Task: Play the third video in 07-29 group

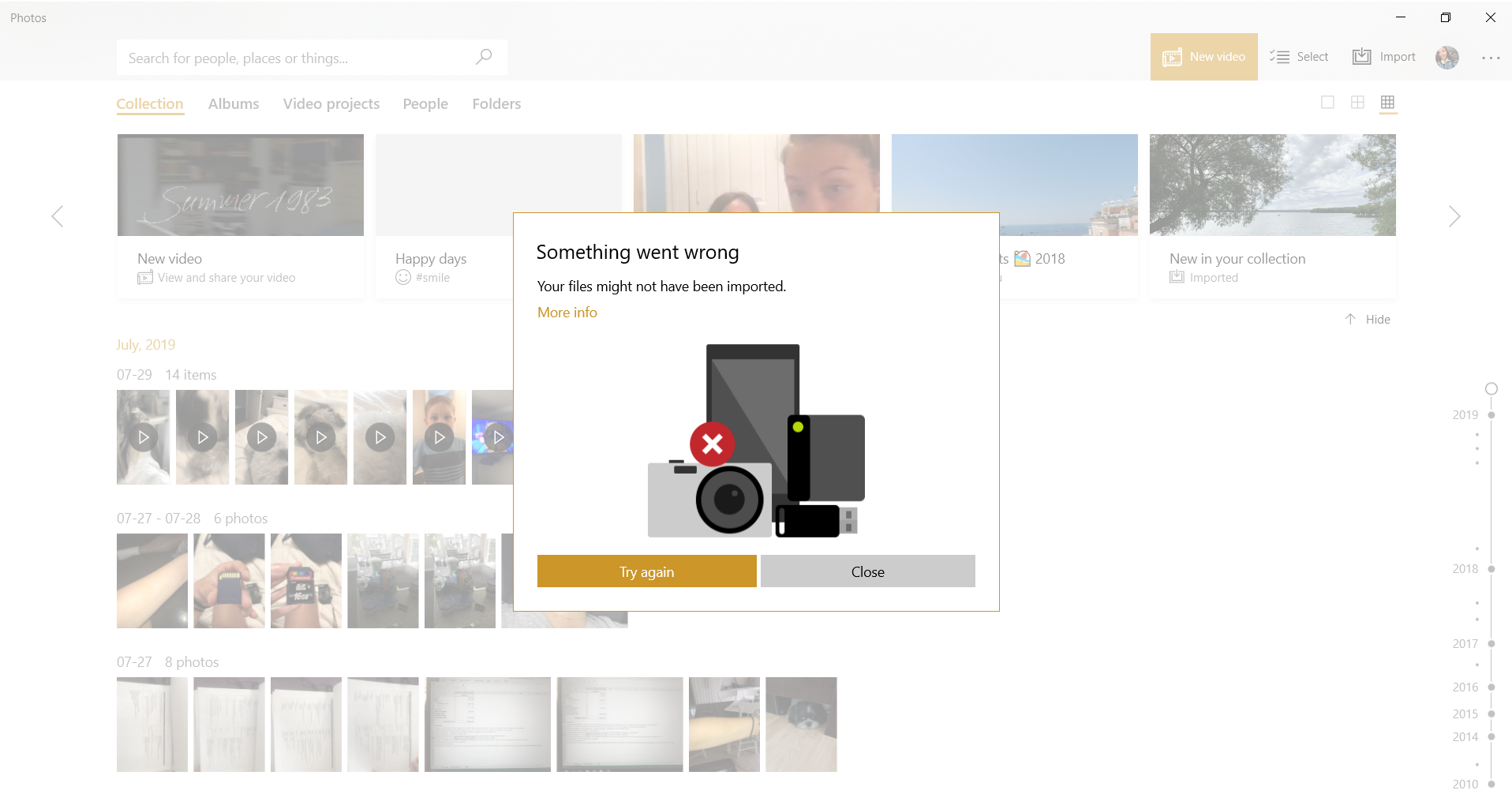Action: 261,437
